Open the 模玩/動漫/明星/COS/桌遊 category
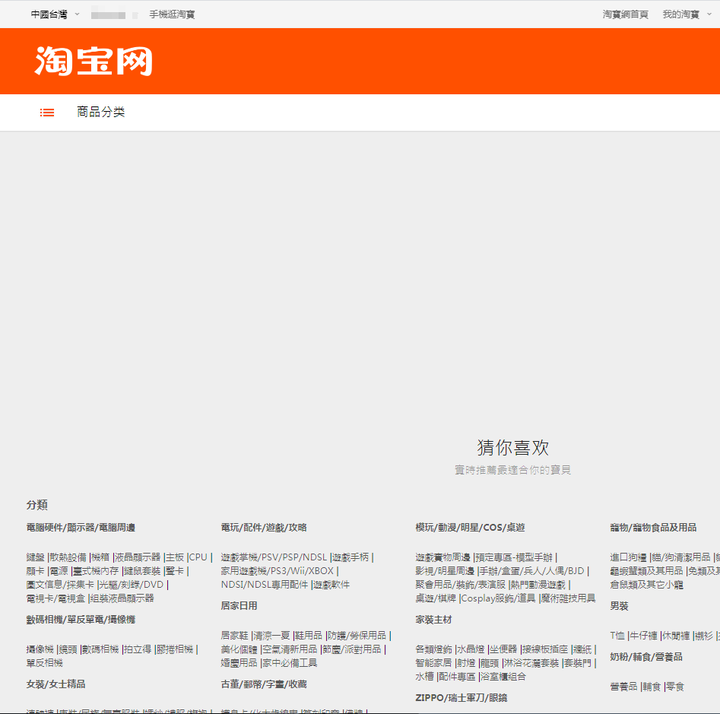This screenshot has height=714, width=720. point(470,528)
